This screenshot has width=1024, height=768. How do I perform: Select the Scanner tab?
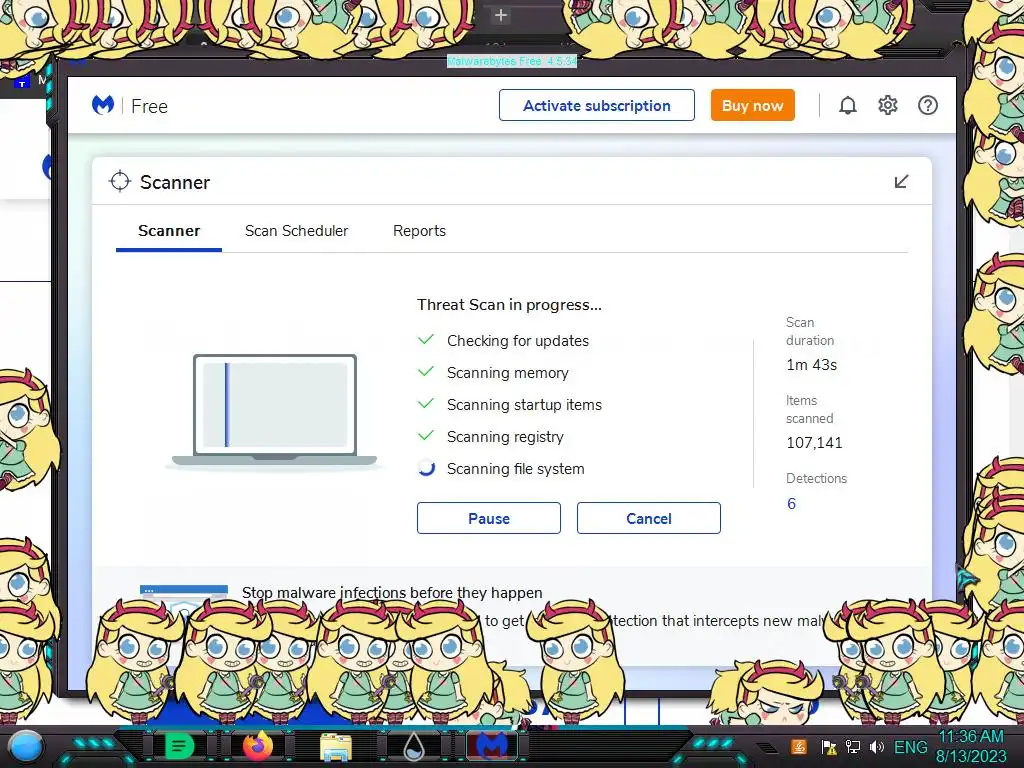click(x=168, y=231)
